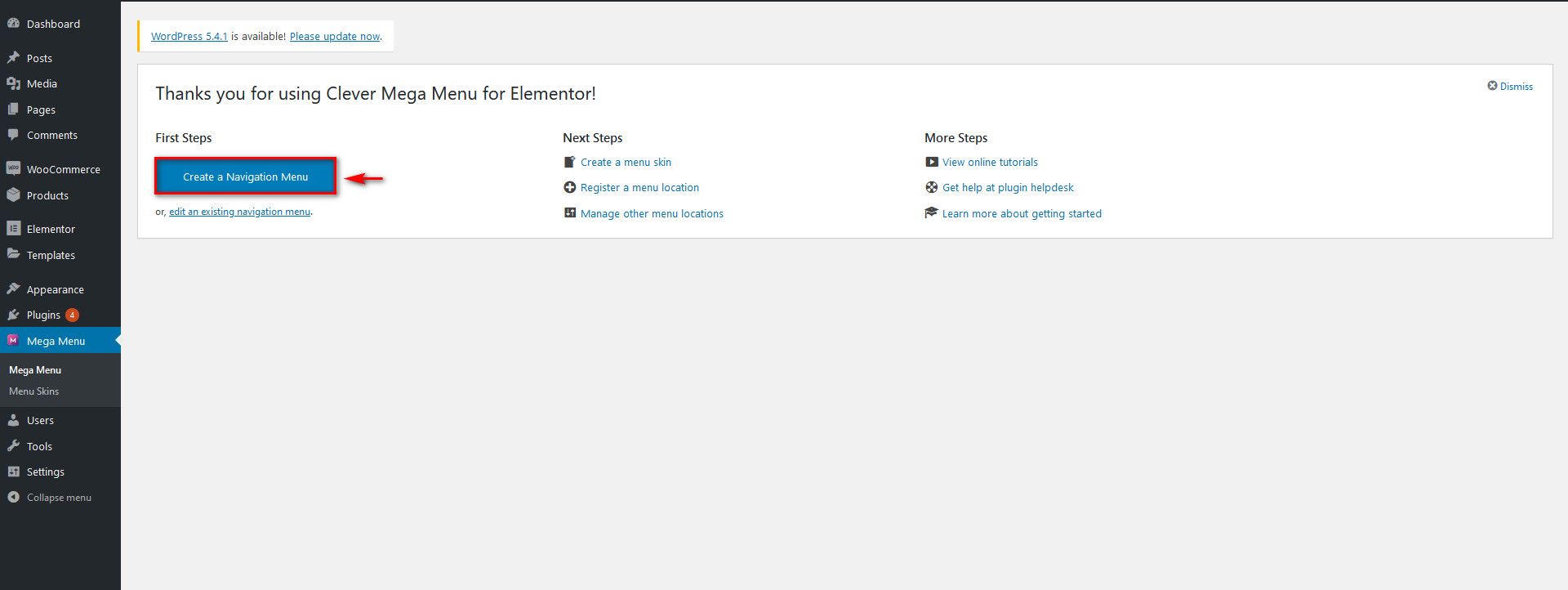
Task: Click the Users person icon
Action: (13, 420)
